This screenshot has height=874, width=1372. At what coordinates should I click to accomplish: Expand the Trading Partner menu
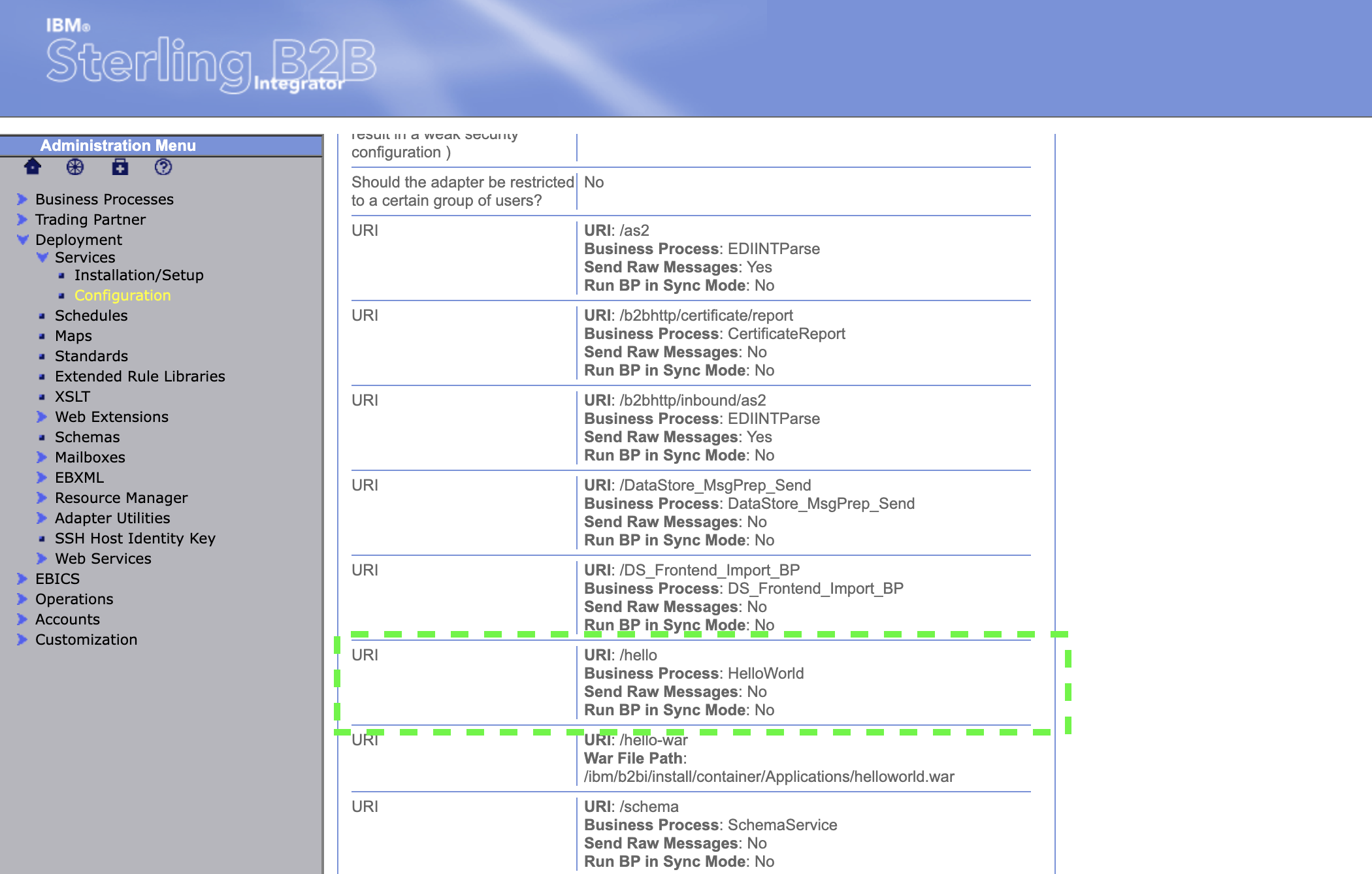coord(90,219)
